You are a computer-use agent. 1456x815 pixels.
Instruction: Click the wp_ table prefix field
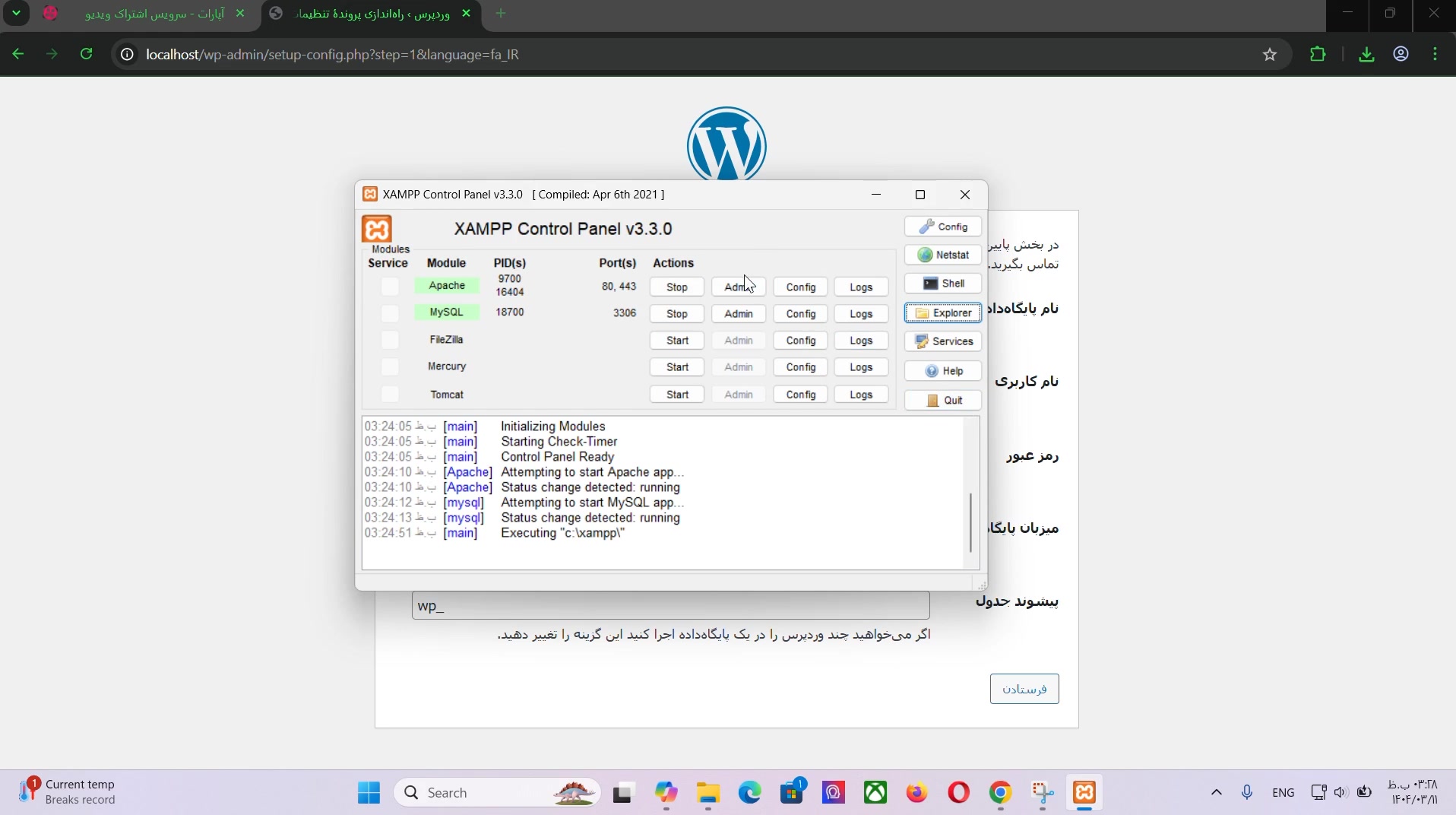670,605
